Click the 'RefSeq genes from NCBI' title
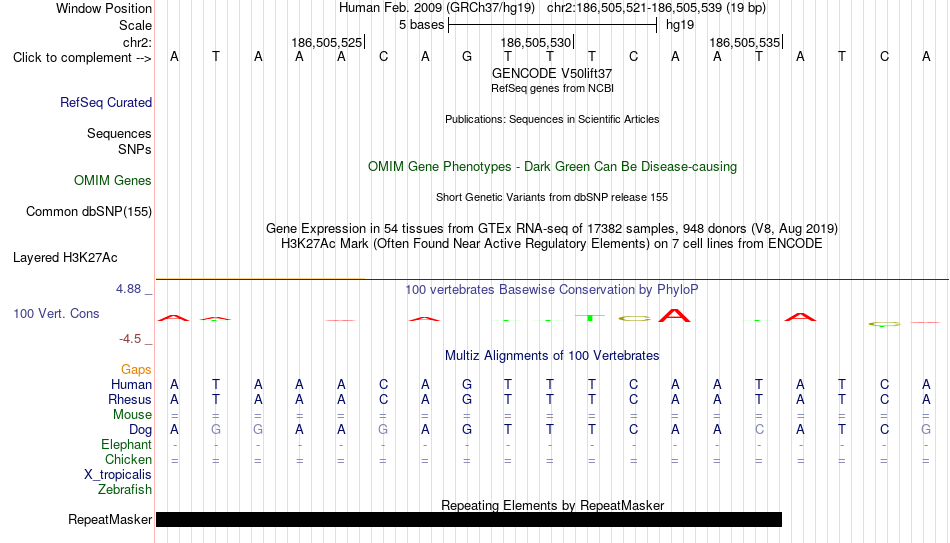Screen dimensions: 950x543 553,88
